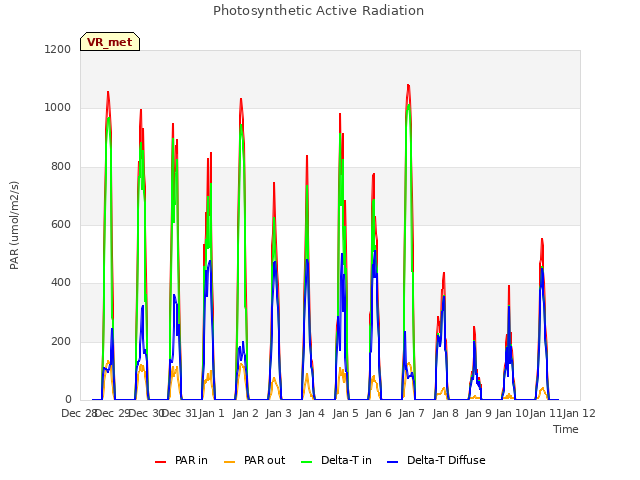640x480 pixels.
Task: Click the Jan 12 x-axis tick label
Action: click(579, 413)
